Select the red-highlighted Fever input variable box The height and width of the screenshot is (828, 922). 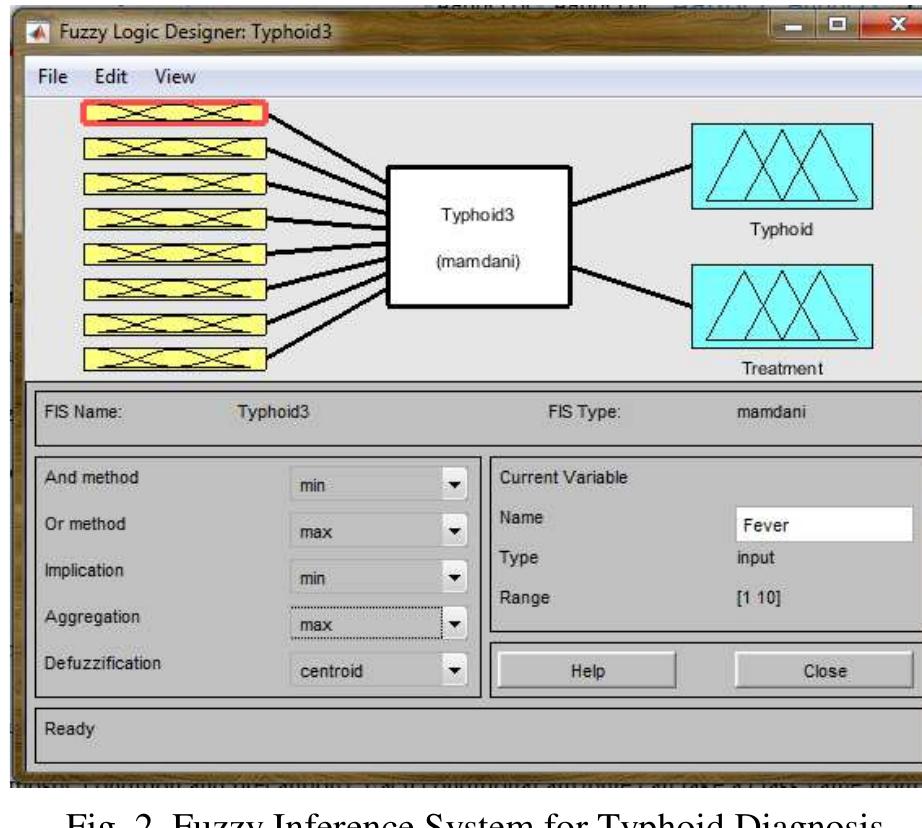pyautogui.click(x=175, y=113)
